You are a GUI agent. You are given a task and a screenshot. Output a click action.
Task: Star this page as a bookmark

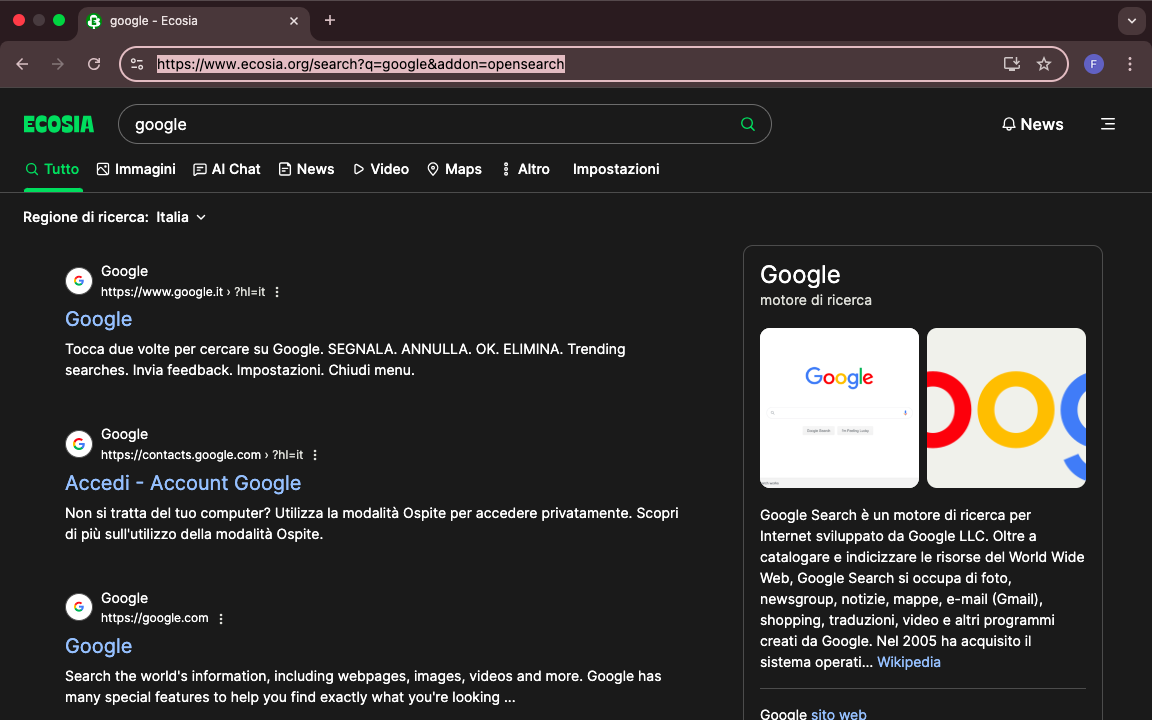coord(1044,63)
